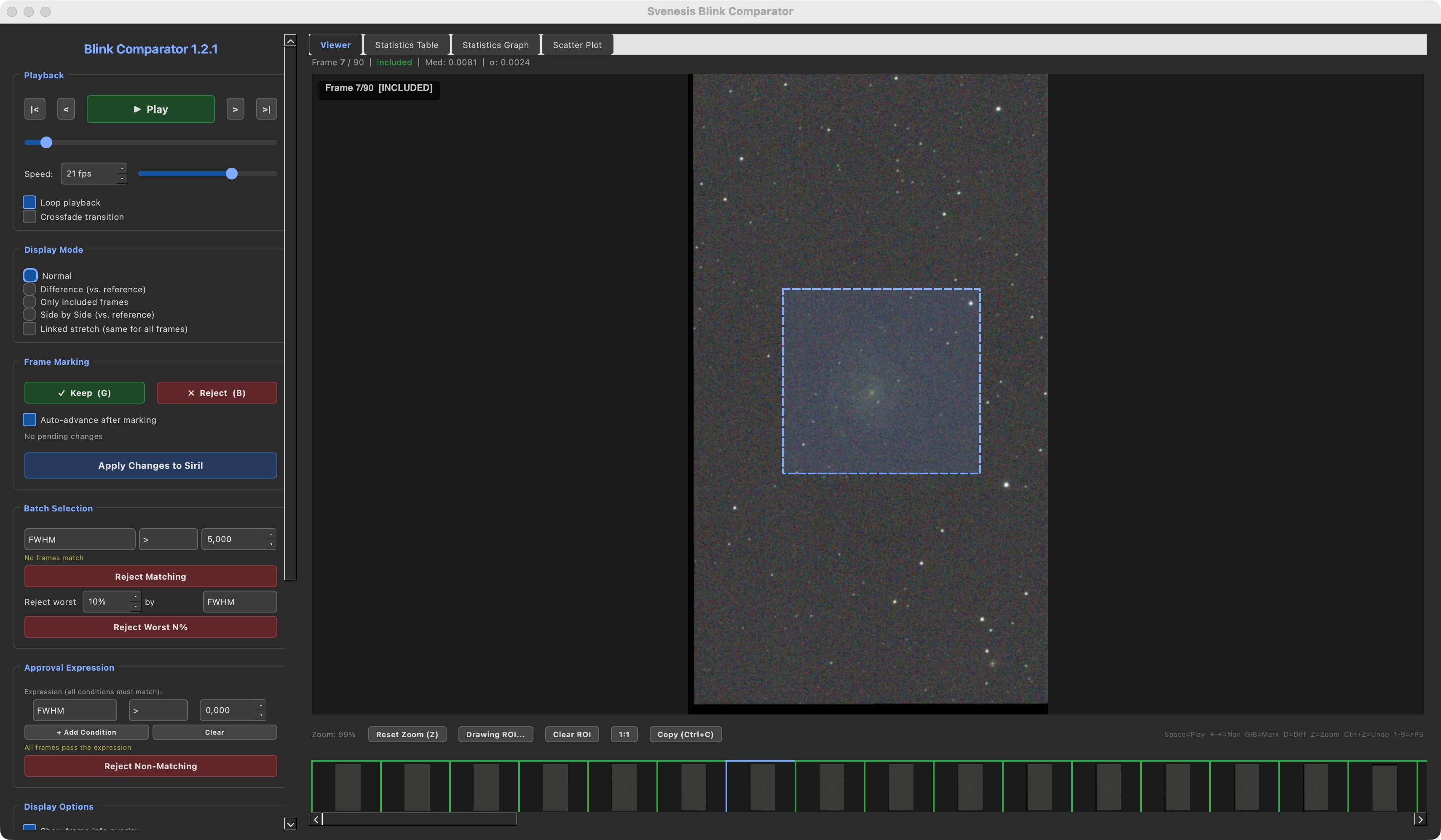The image size is (1441, 840).
Task: Step back one frame
Action: [66, 109]
